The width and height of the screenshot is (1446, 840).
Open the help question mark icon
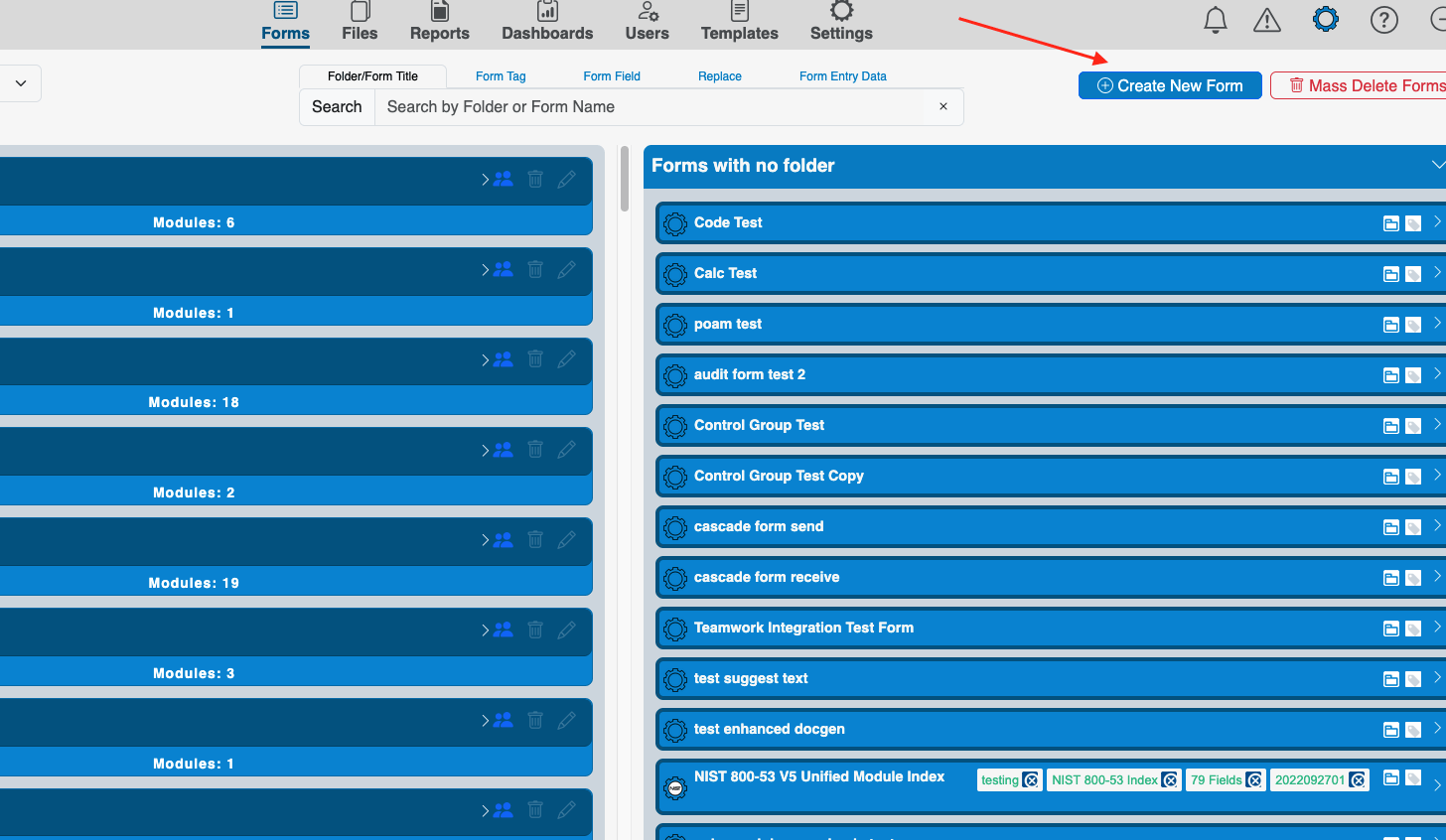(x=1383, y=20)
